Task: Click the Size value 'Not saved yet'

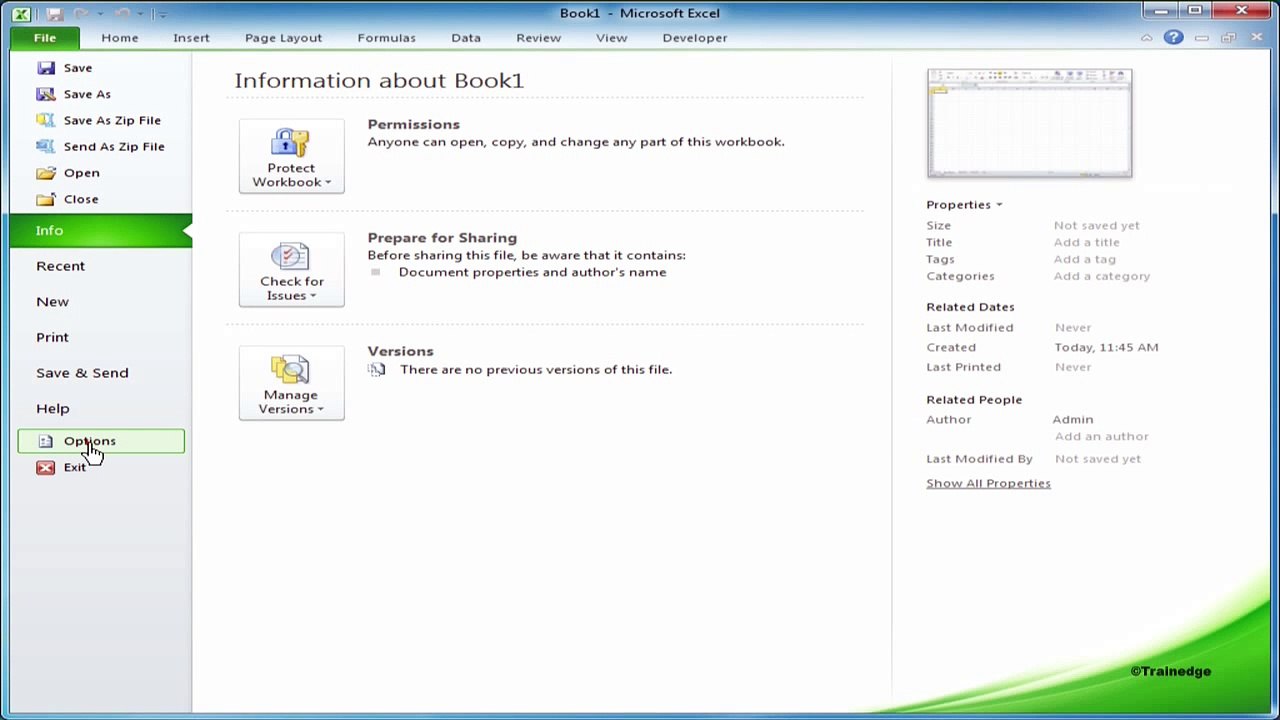Action: 1096,225
